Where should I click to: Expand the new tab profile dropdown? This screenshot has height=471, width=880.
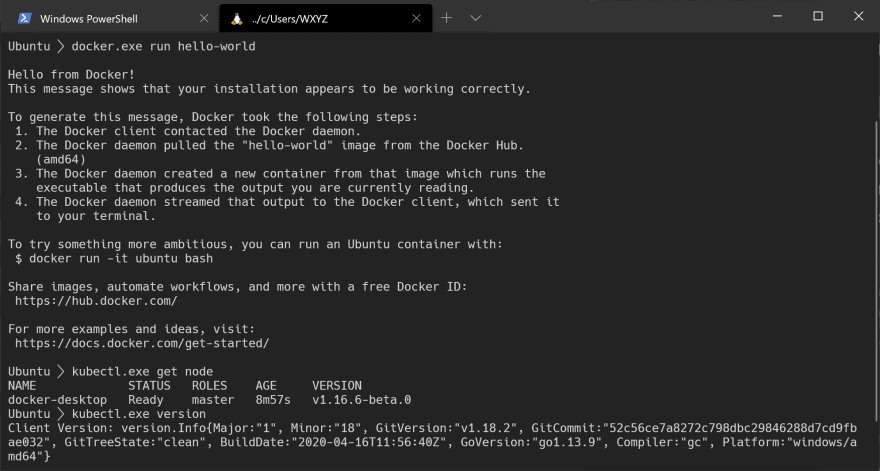coord(475,18)
